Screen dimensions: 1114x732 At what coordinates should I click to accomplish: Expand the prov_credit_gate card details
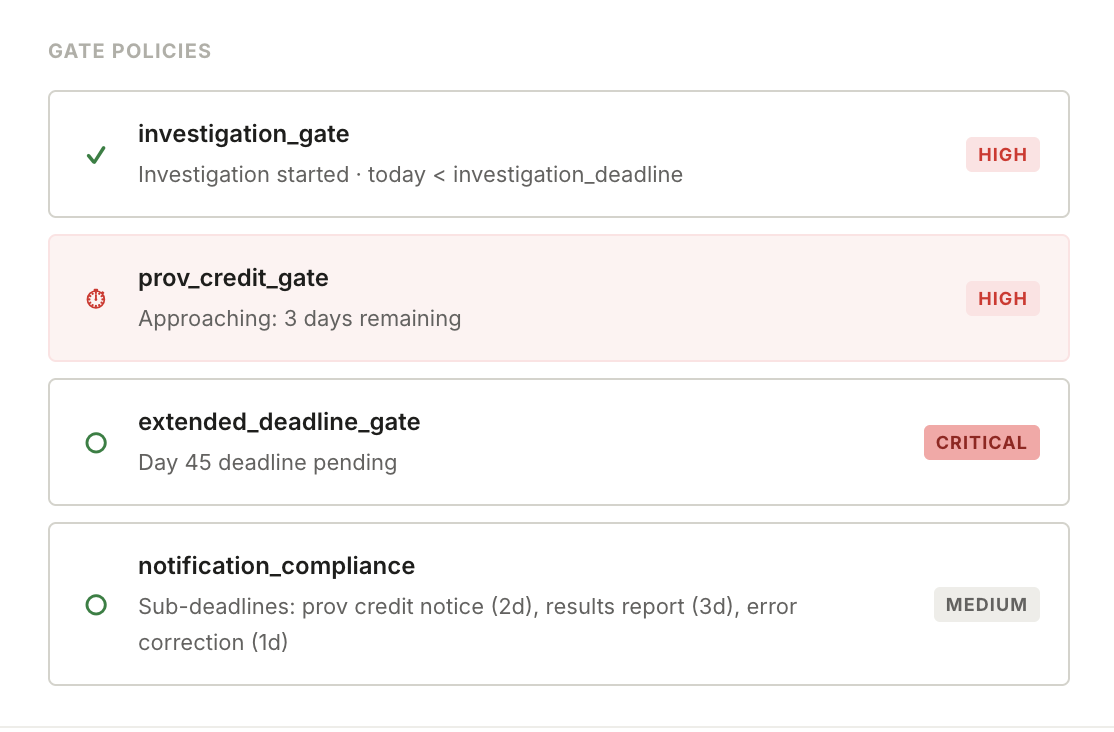click(x=557, y=298)
